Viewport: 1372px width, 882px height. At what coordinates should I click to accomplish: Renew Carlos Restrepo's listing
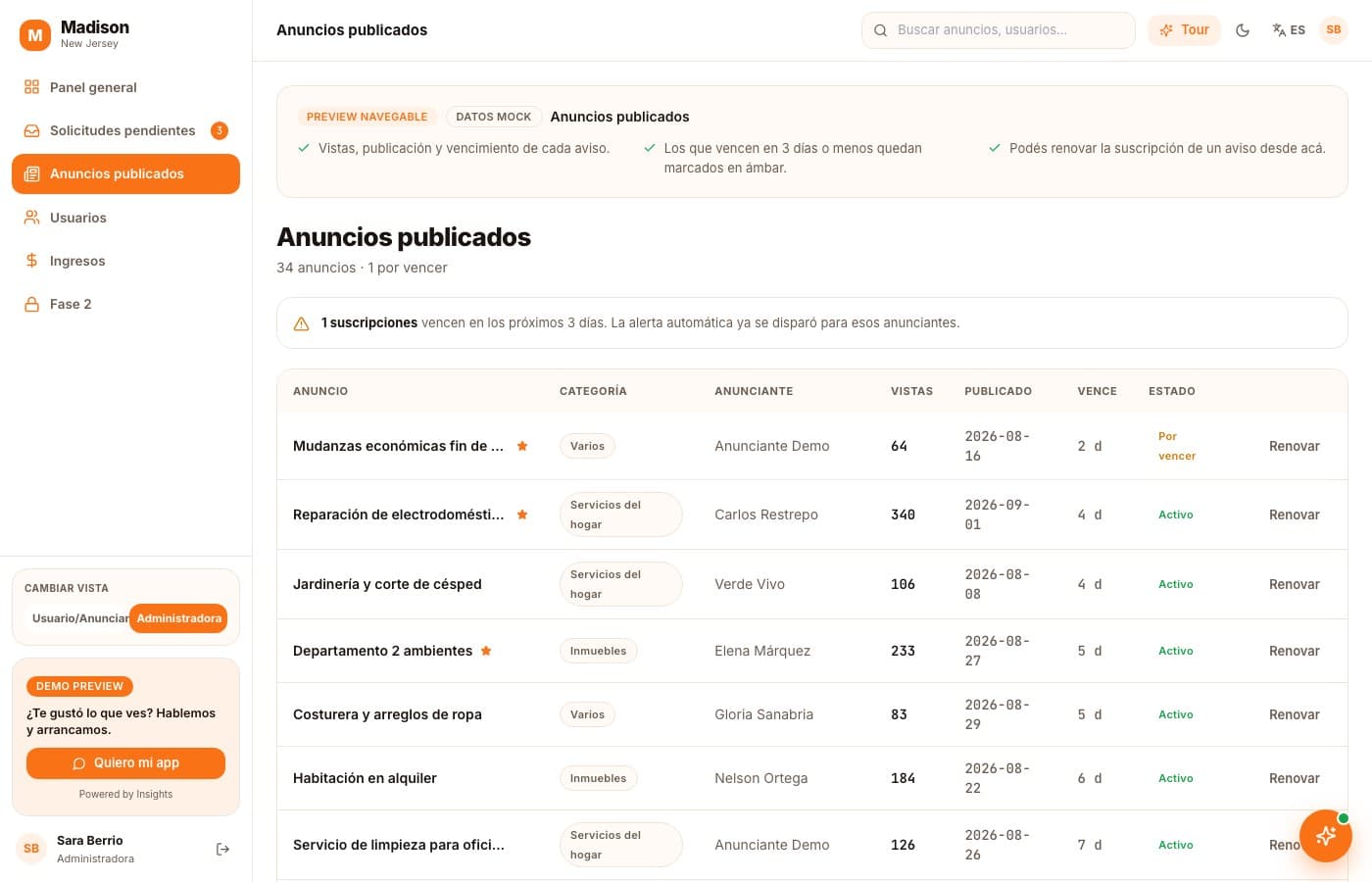click(1294, 514)
